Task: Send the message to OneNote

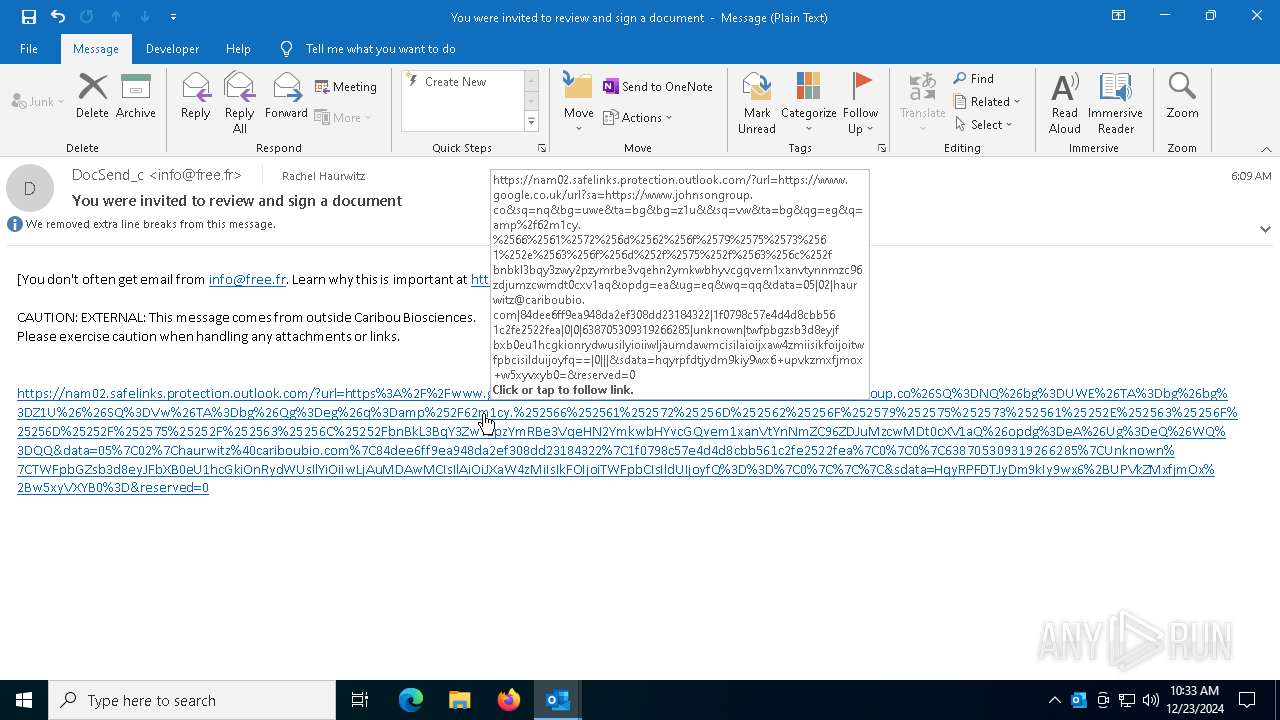Action: 658,87
